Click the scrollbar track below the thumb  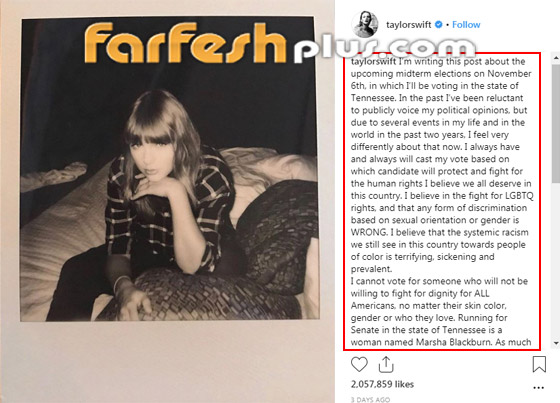556,261
